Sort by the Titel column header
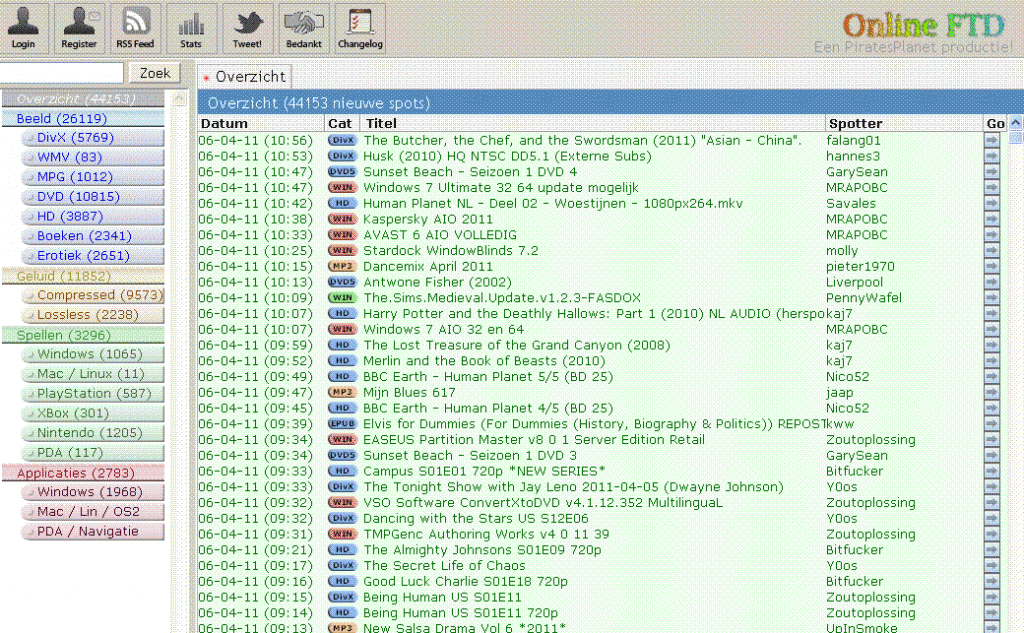This screenshot has height=633, width=1024. coord(592,123)
